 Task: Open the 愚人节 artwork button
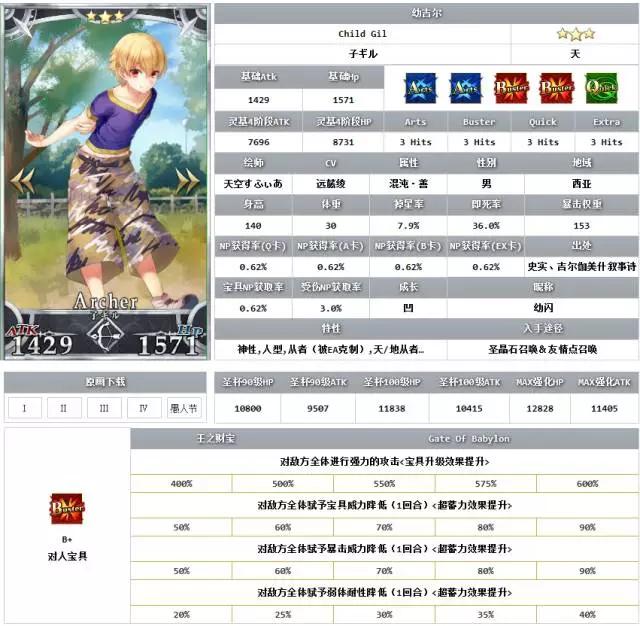(184, 408)
